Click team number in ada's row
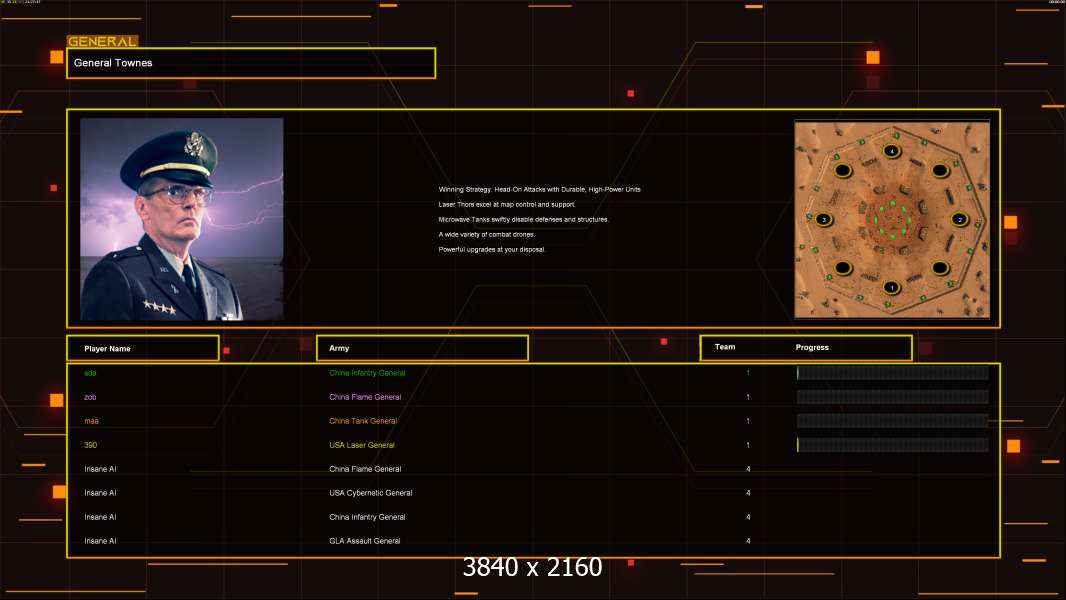The width and height of the screenshot is (1066, 600). (x=748, y=373)
